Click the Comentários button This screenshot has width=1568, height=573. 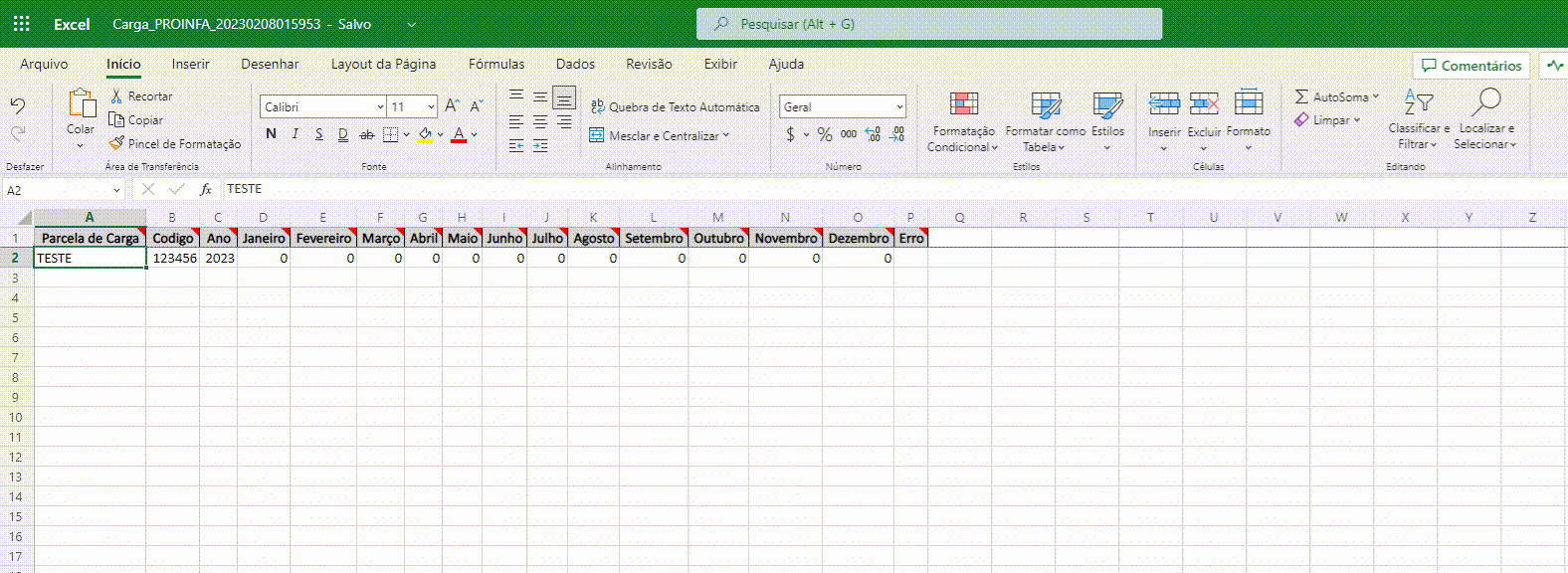click(1471, 66)
